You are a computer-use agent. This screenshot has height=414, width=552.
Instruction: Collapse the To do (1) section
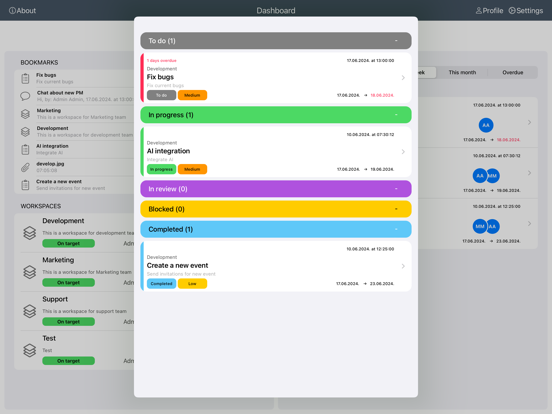coord(276,41)
